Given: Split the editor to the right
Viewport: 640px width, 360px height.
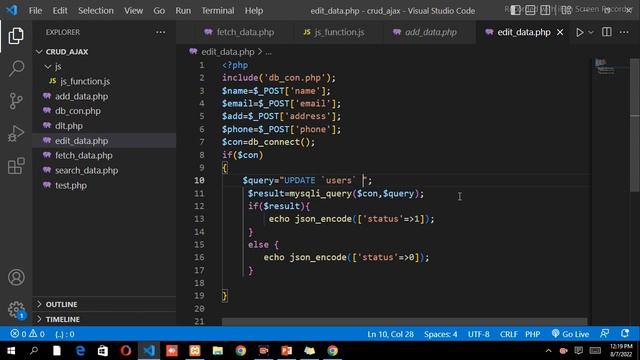Looking at the screenshot, I should coord(607,32).
